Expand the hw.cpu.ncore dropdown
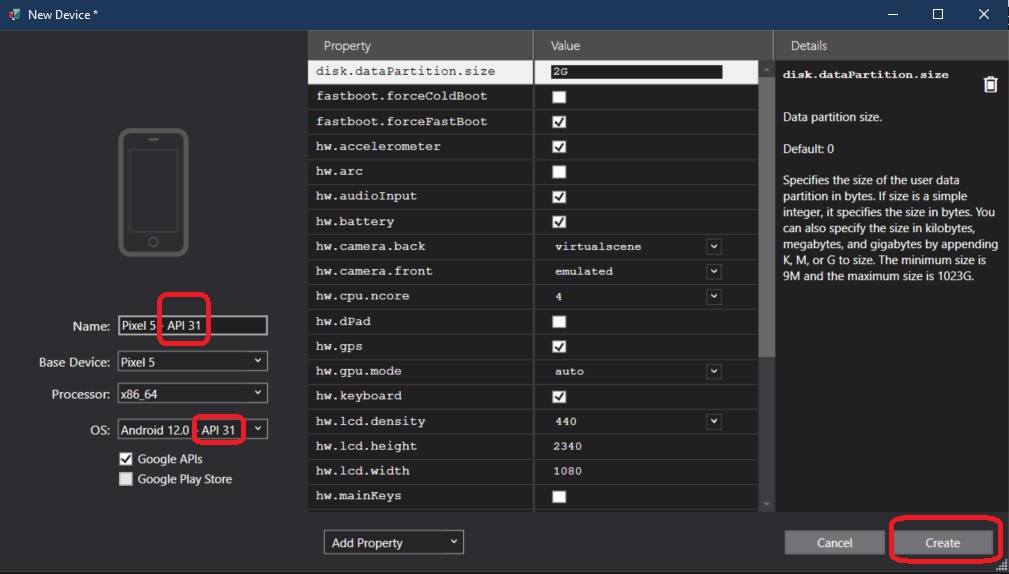 pos(714,297)
